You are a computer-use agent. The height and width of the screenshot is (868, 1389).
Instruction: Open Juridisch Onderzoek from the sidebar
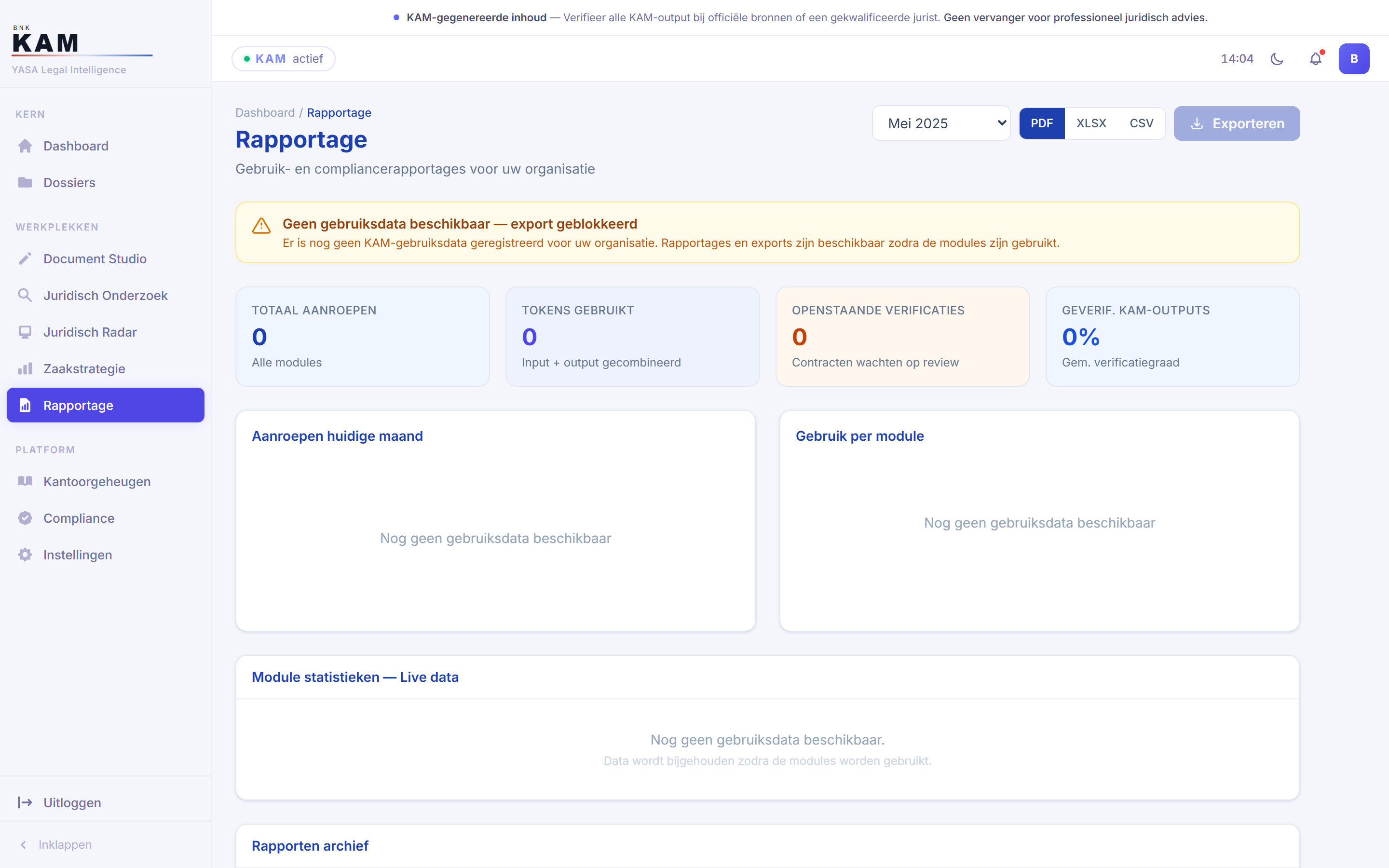pyautogui.click(x=106, y=295)
